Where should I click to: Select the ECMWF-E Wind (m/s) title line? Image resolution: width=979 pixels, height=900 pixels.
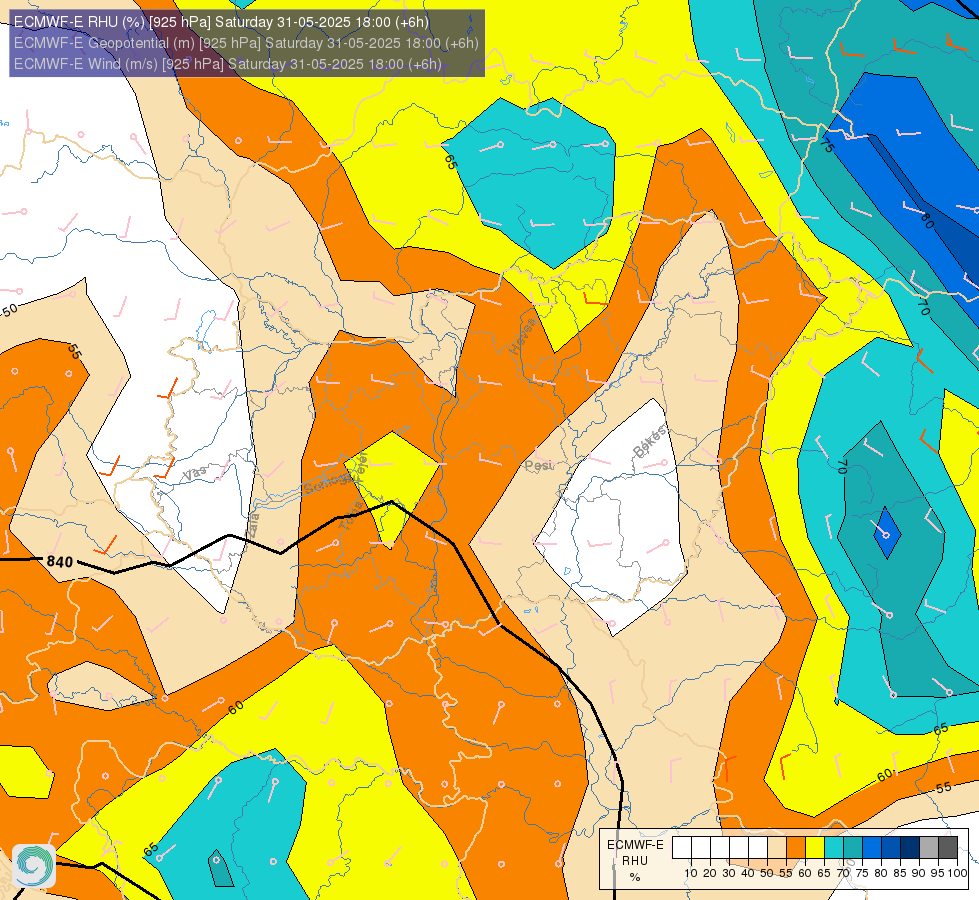[227, 64]
